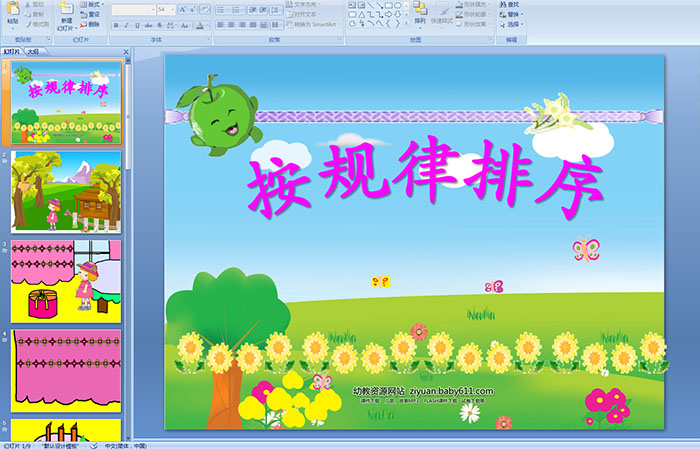Image resolution: width=700 pixels, height=449 pixels.
Task: Select slide 3 thumbnail in slide panel
Action: 66,281
